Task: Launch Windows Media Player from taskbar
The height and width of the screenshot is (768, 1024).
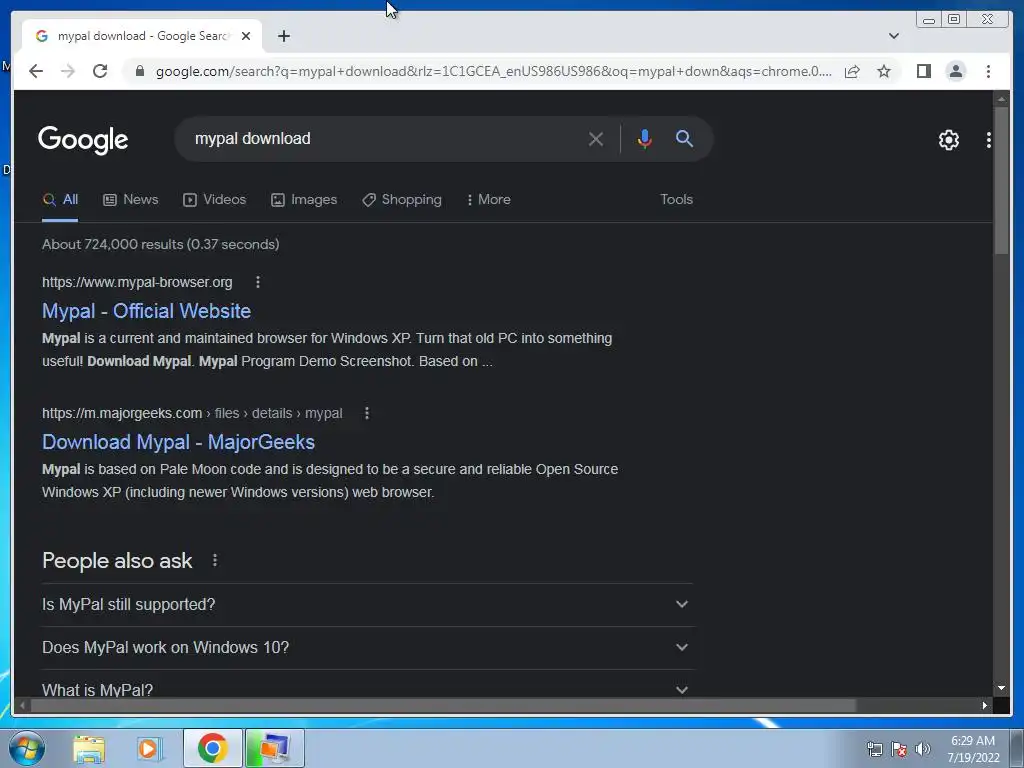Action: point(150,748)
